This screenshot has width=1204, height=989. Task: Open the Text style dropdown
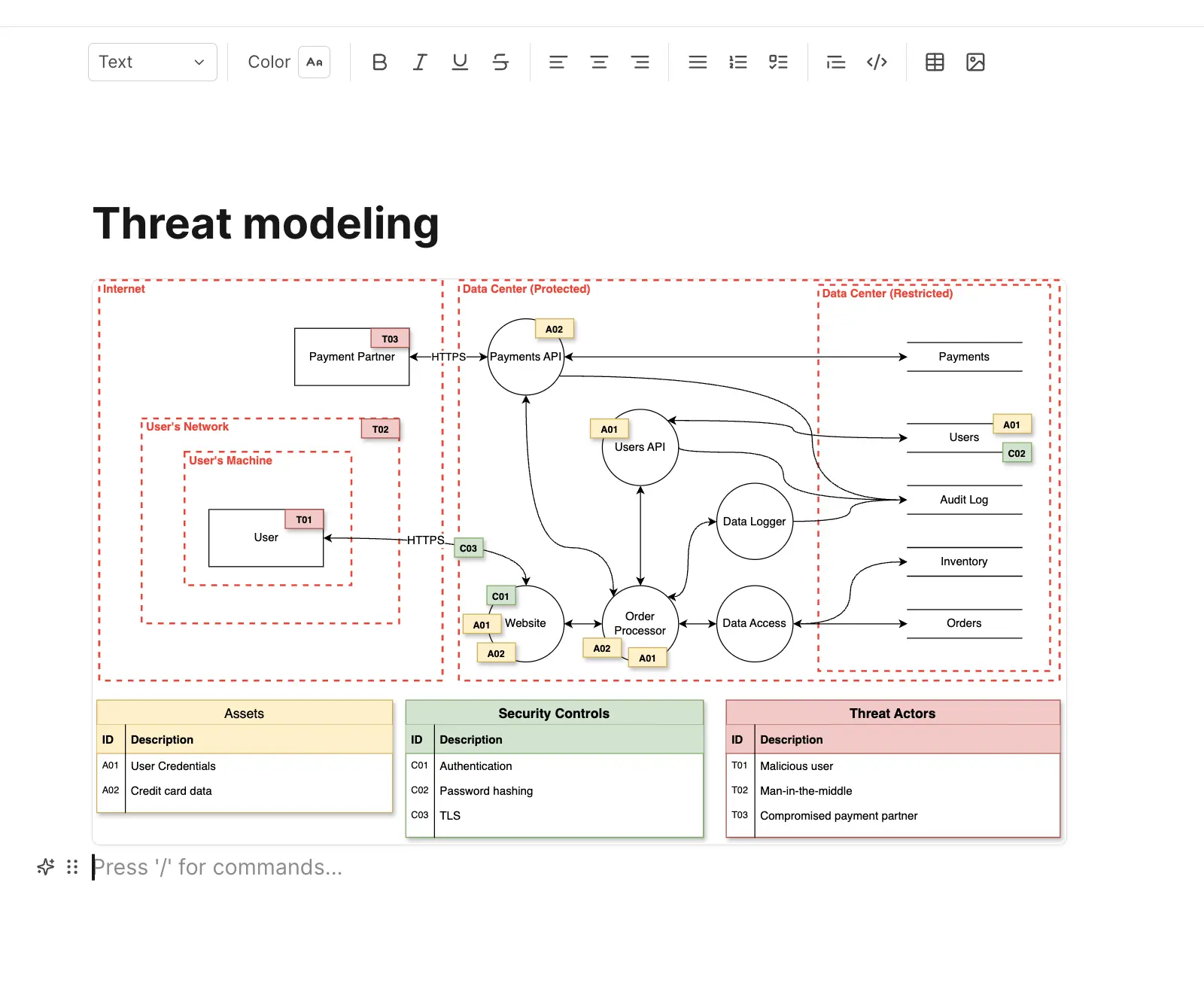153,62
